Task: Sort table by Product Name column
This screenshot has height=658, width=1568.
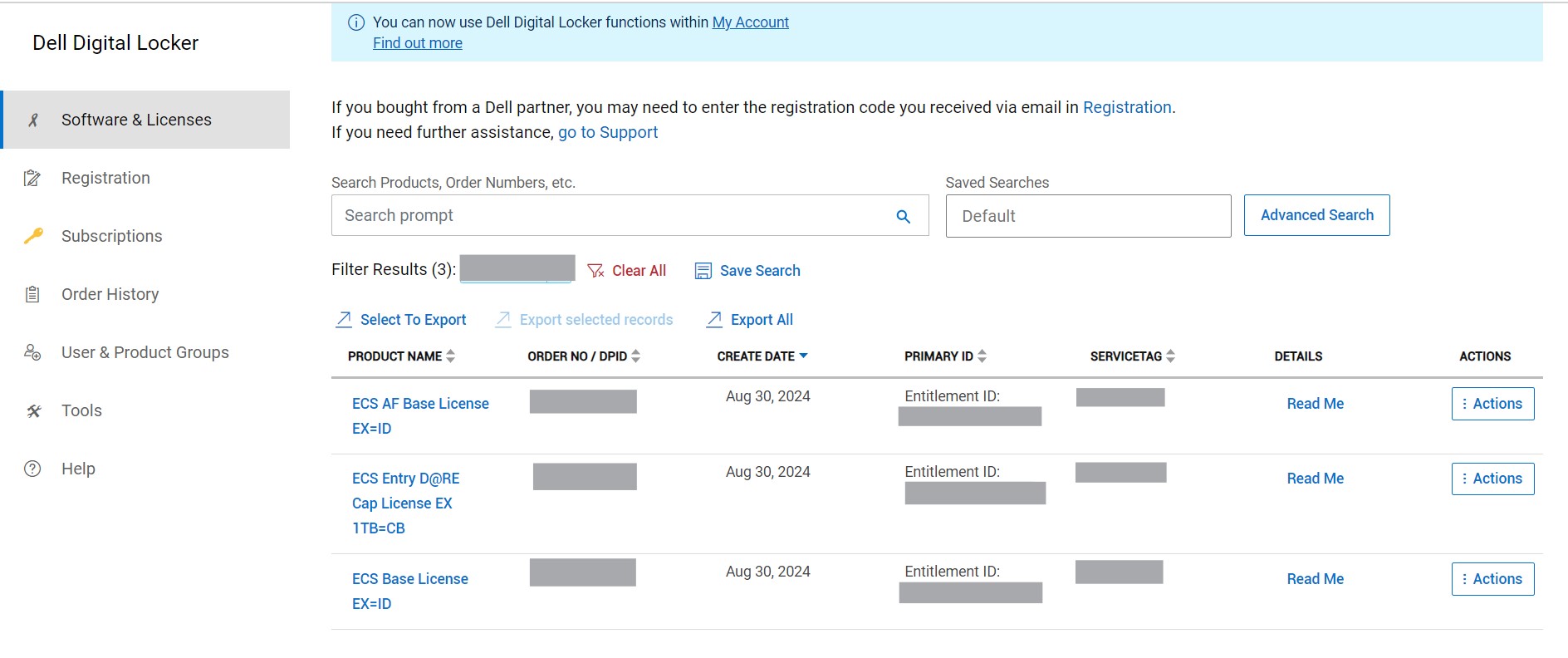Action: pos(450,356)
